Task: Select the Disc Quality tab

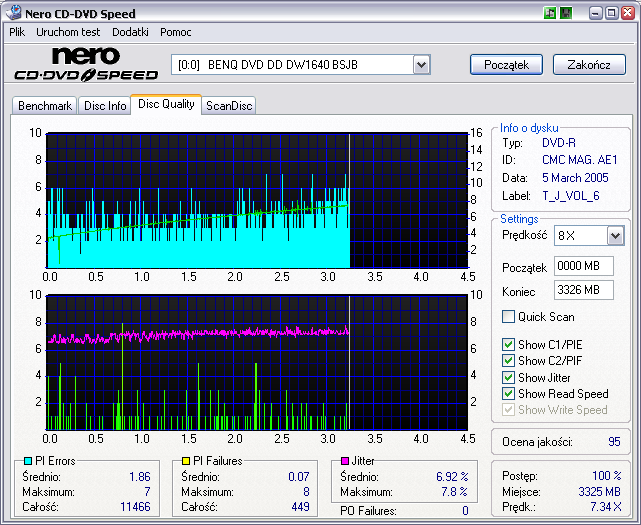Action: click(x=166, y=104)
